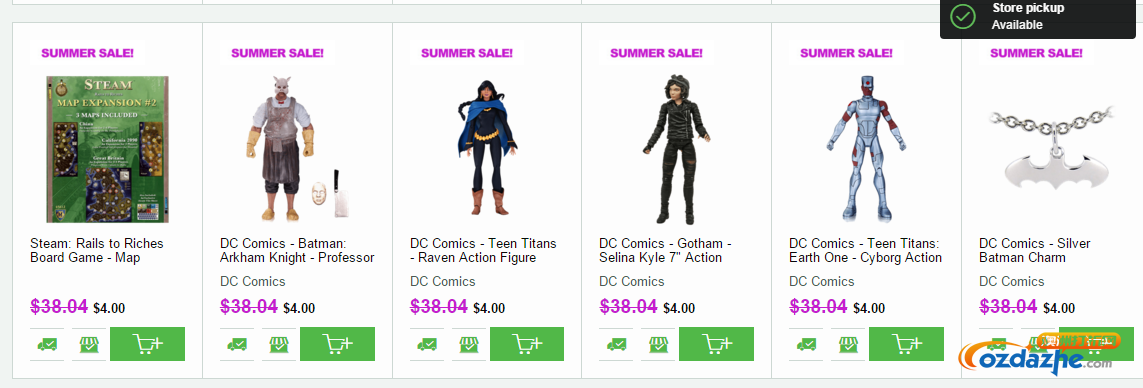Click DC Comics brand under Selina Kyle
The image size is (1143, 388).
(632, 282)
